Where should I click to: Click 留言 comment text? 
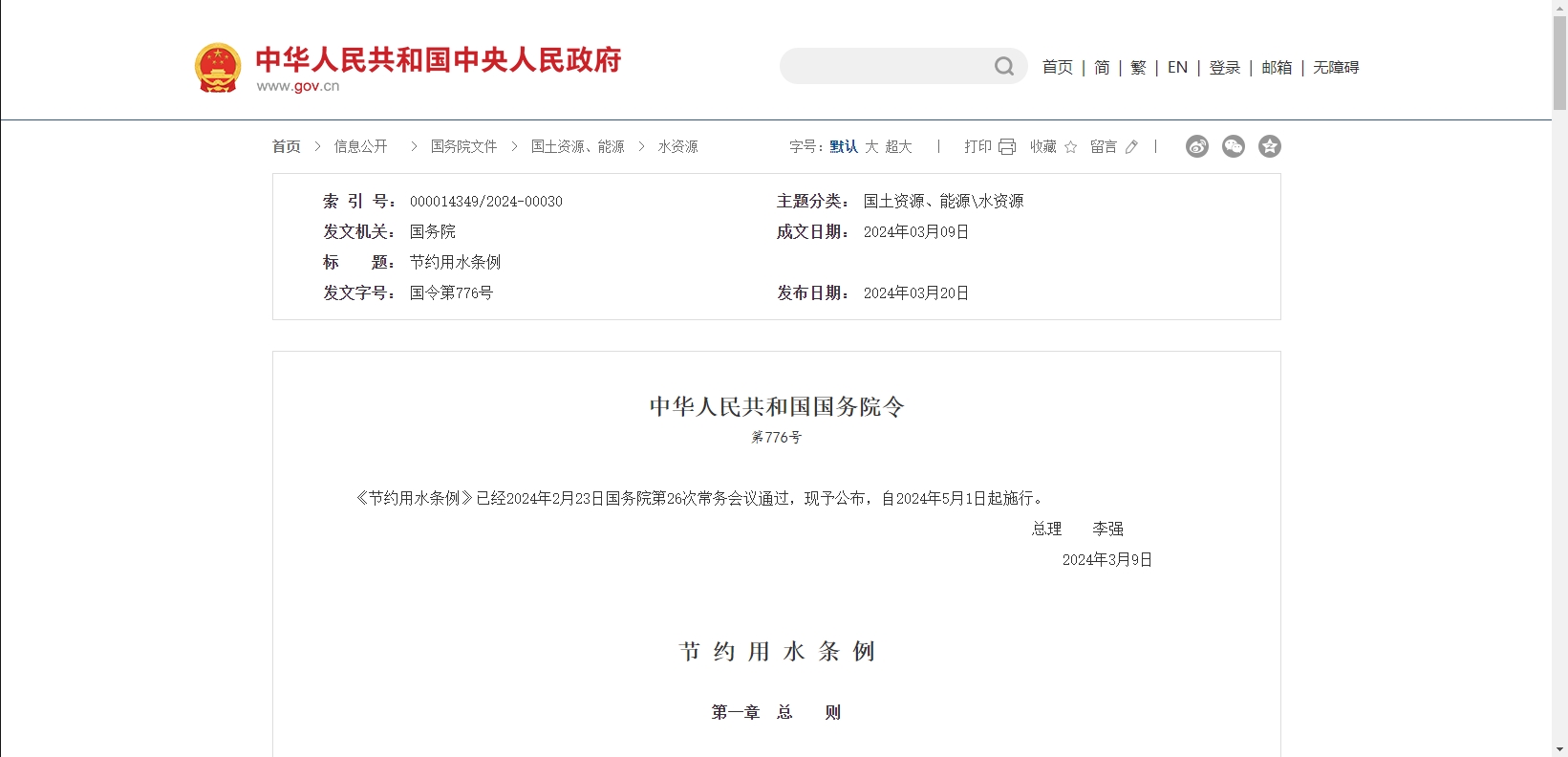(x=1104, y=146)
